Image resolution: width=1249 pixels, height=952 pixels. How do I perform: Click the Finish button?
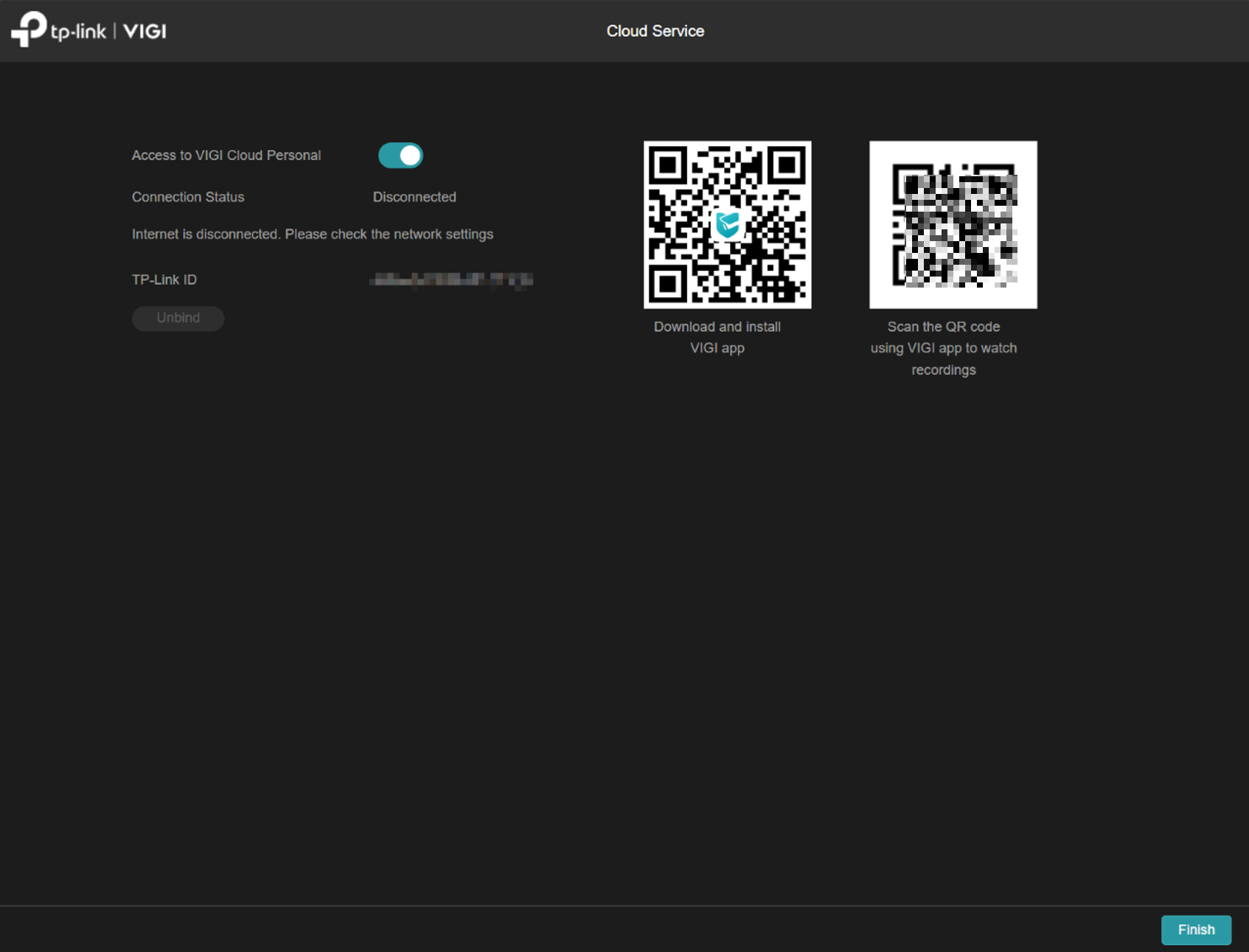tap(1196, 930)
